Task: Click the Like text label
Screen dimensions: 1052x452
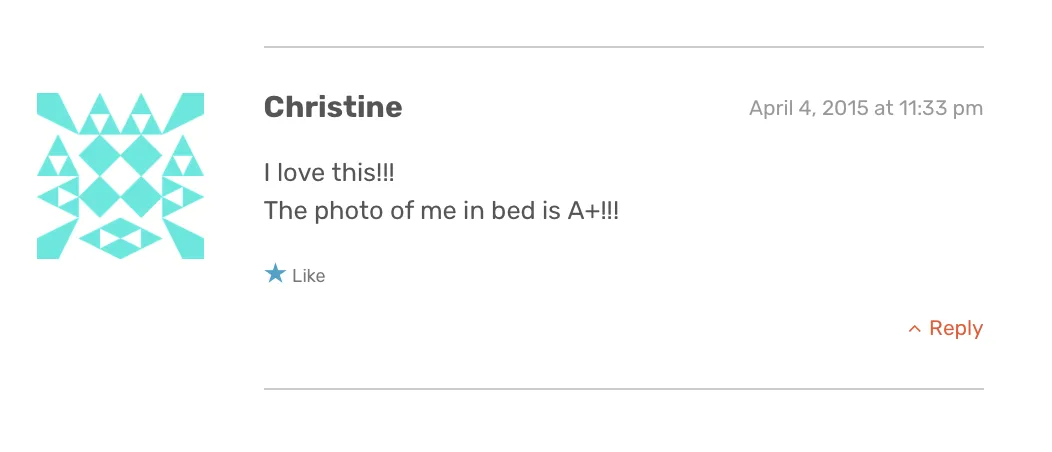Action: point(309,276)
